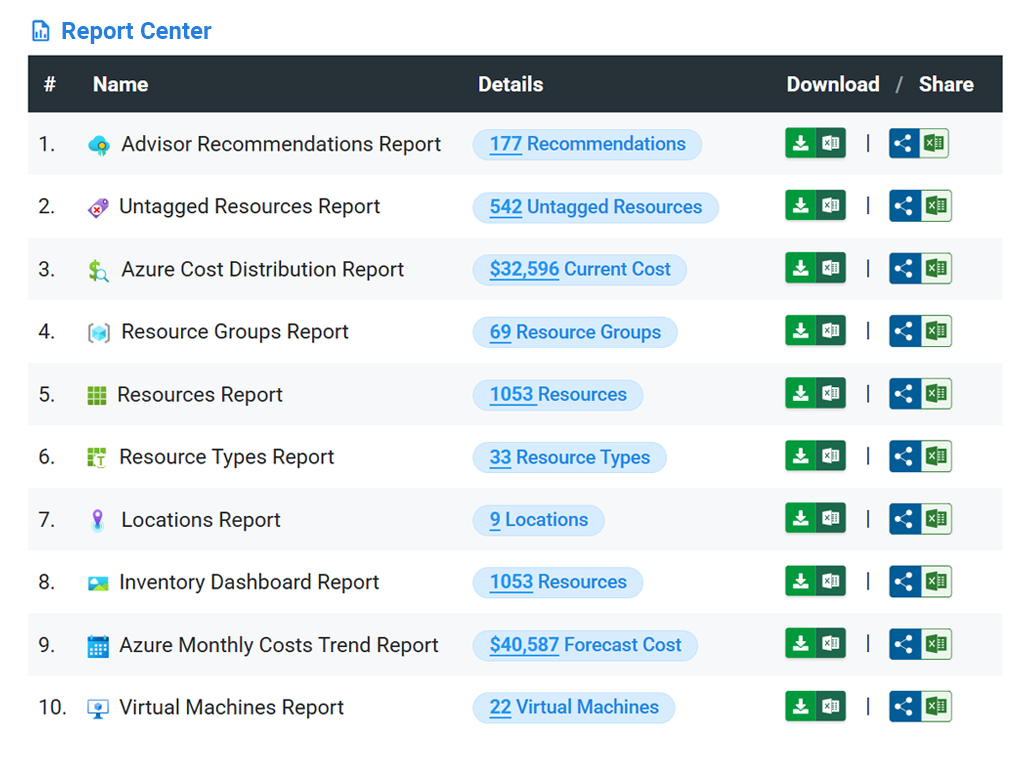Viewport: 1024px width, 768px height.
Task: Share the Untagged Resources Report
Action: click(x=920, y=206)
